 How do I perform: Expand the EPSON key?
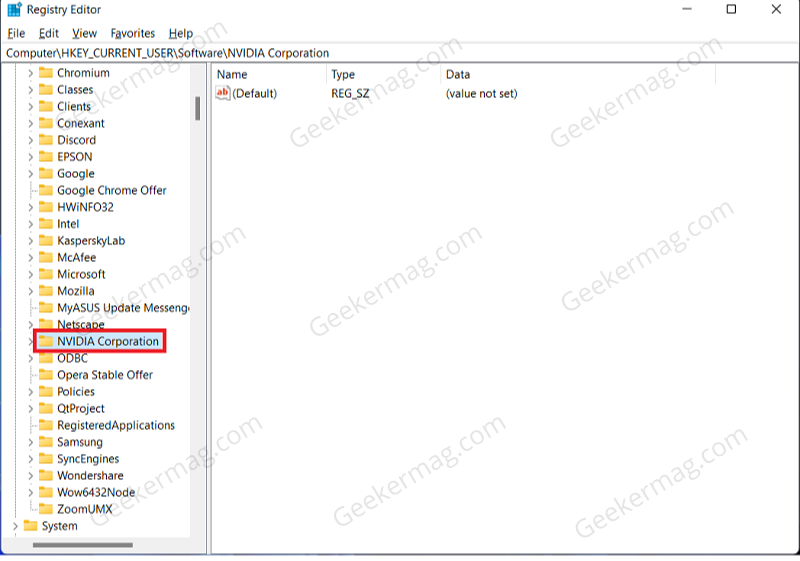[30, 157]
